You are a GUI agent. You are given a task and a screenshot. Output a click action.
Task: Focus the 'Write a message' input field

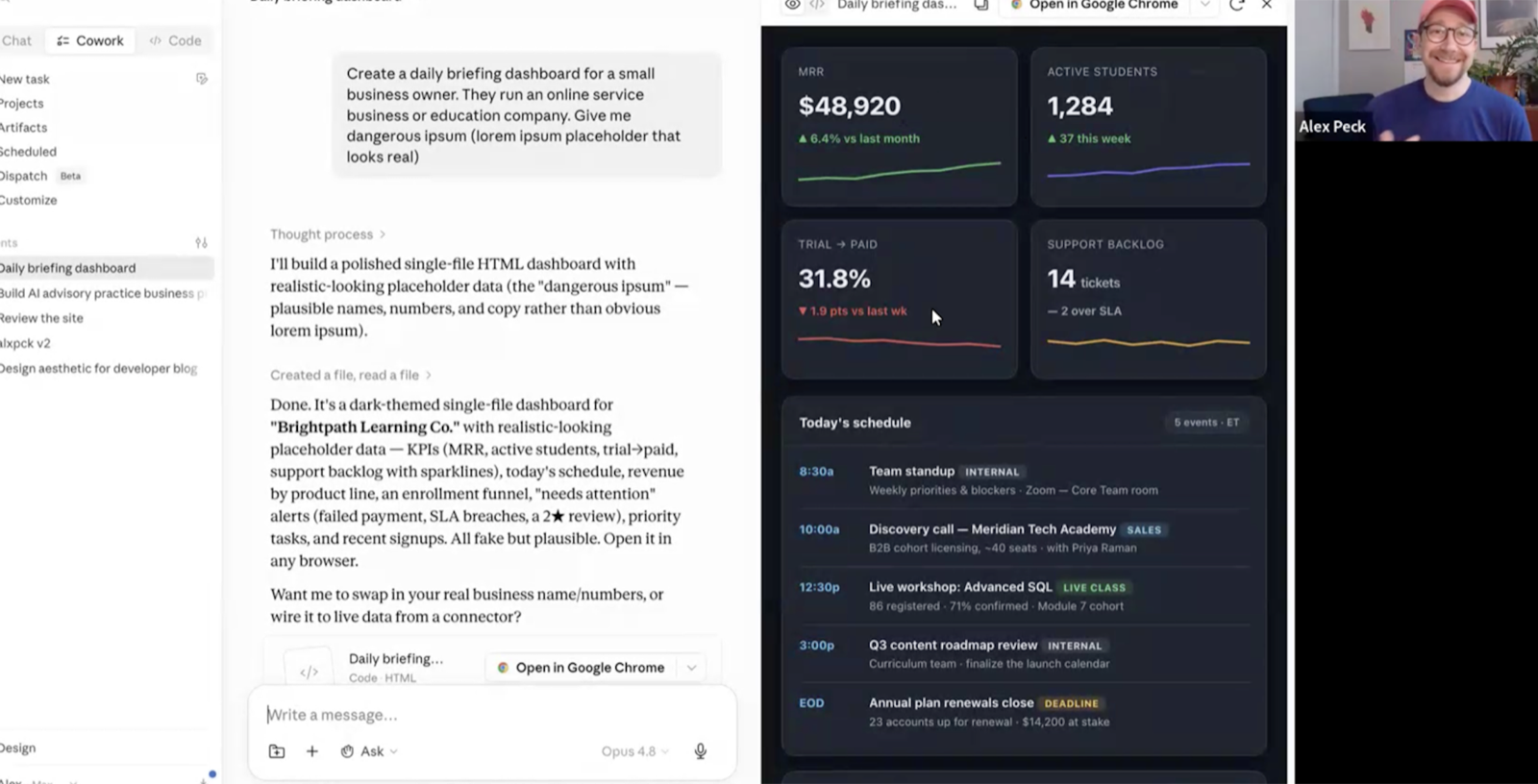click(490, 715)
